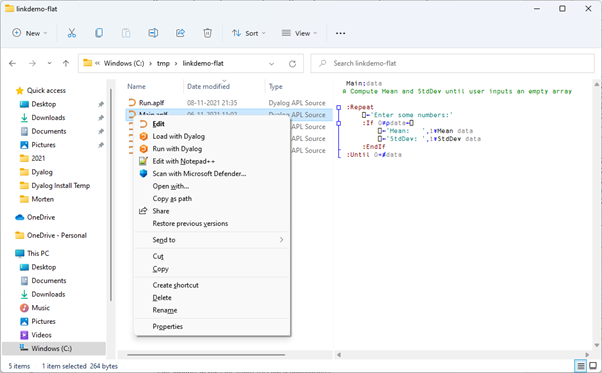Open OneDrive in the navigation pane
The width and height of the screenshot is (602, 373).
[41, 217]
